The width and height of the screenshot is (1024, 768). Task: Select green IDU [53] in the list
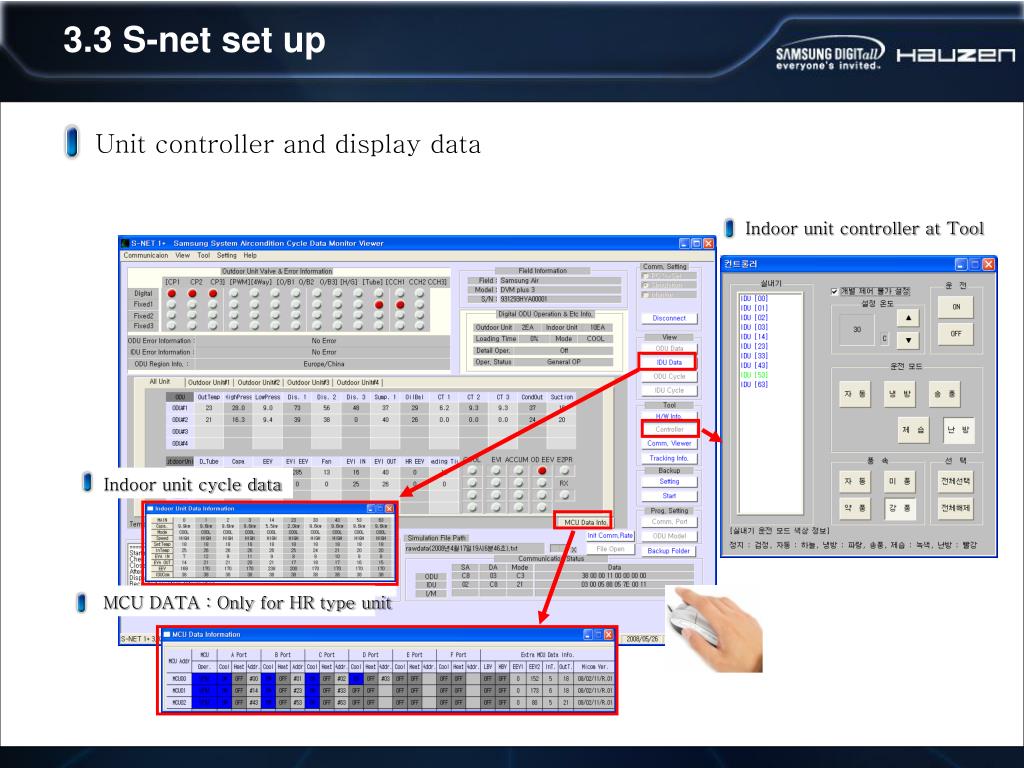pyautogui.click(x=754, y=375)
